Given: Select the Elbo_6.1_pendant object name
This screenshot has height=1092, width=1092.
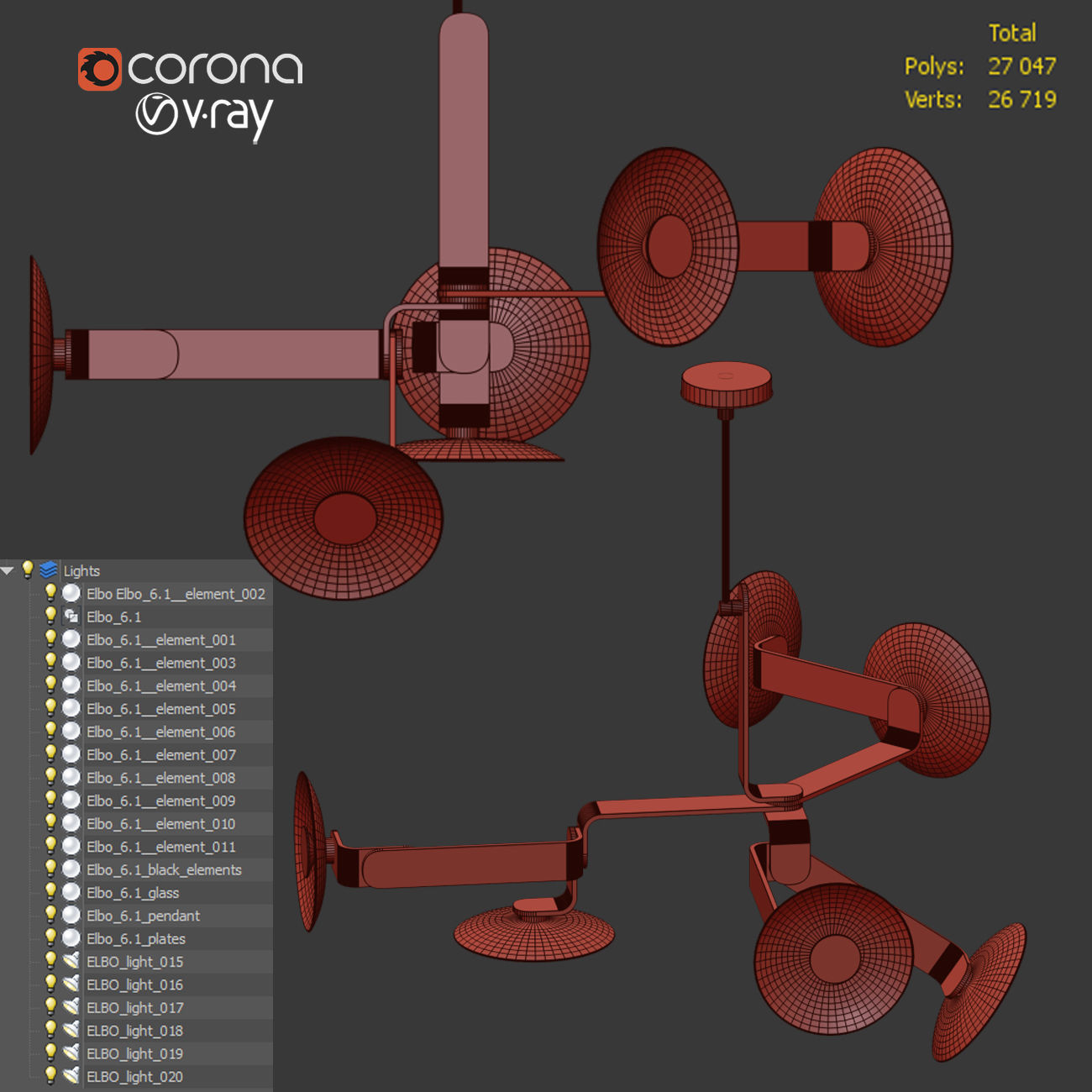Looking at the screenshot, I should [144, 916].
